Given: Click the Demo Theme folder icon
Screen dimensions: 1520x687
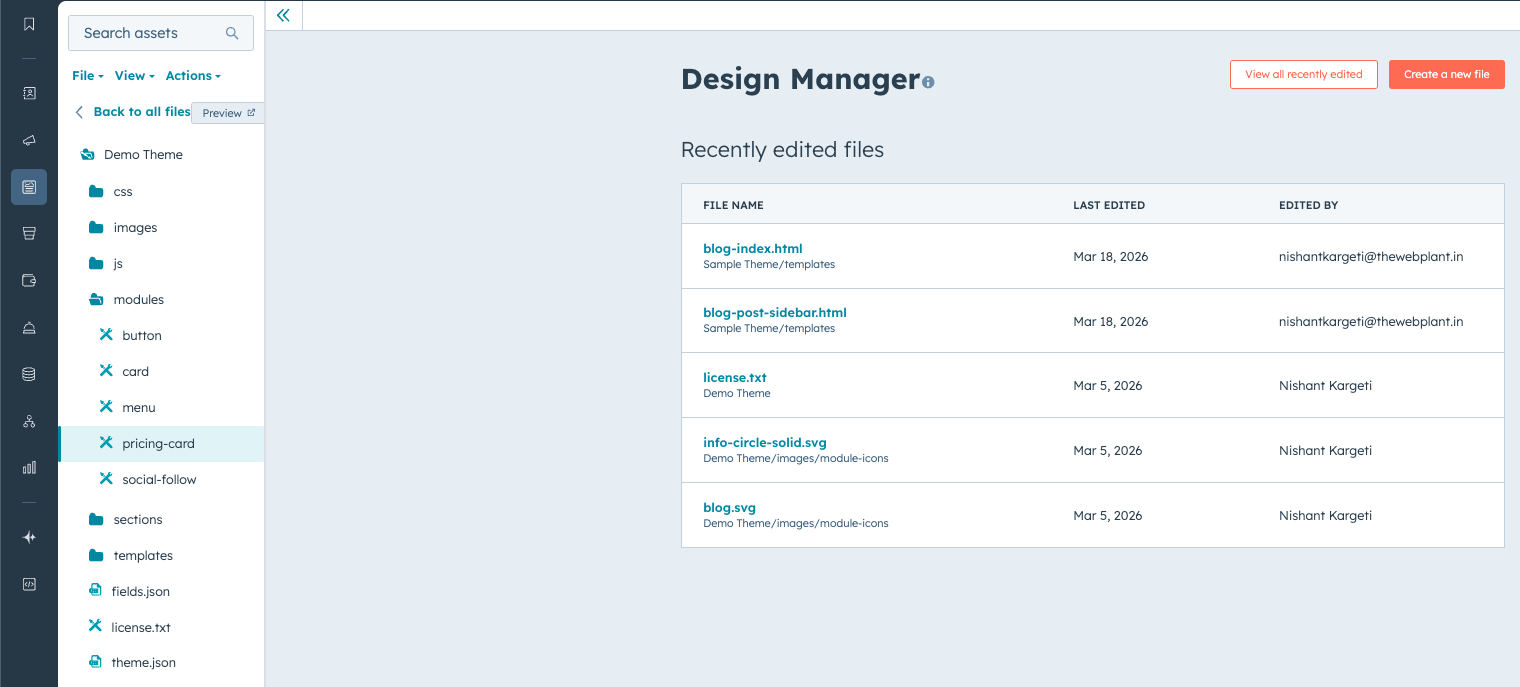Looking at the screenshot, I should click(88, 155).
